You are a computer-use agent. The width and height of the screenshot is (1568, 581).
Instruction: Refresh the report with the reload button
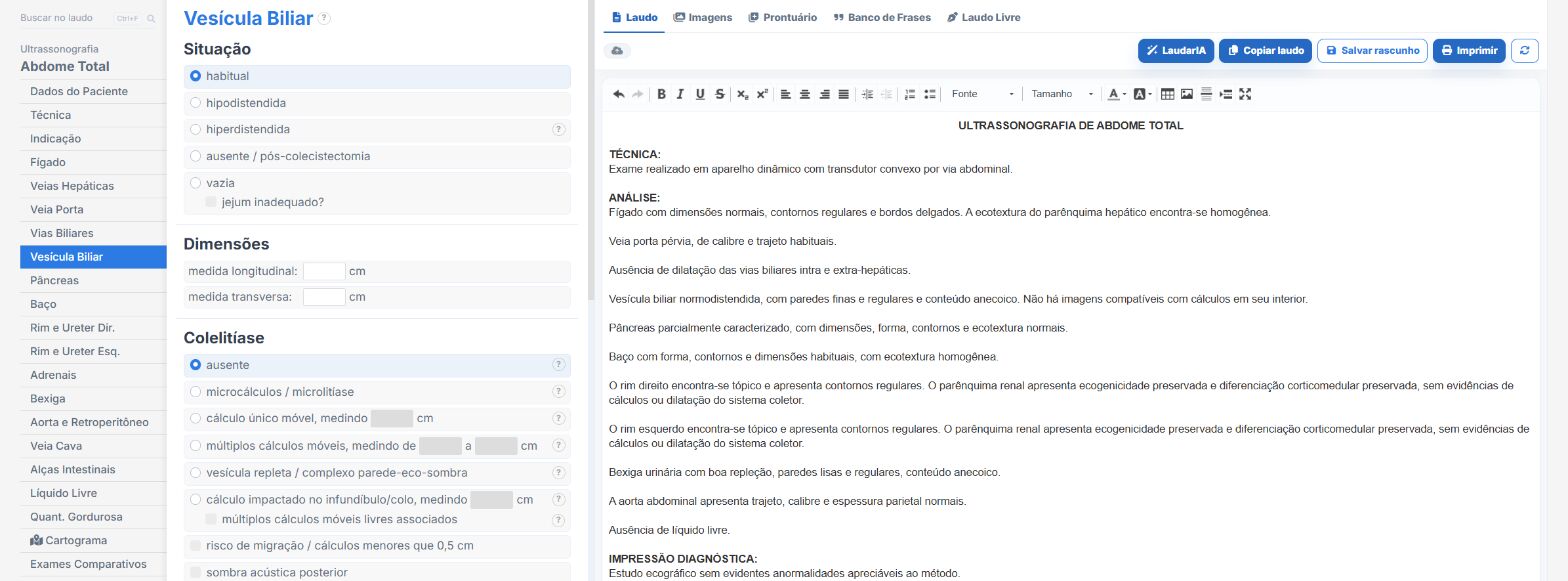click(1524, 50)
